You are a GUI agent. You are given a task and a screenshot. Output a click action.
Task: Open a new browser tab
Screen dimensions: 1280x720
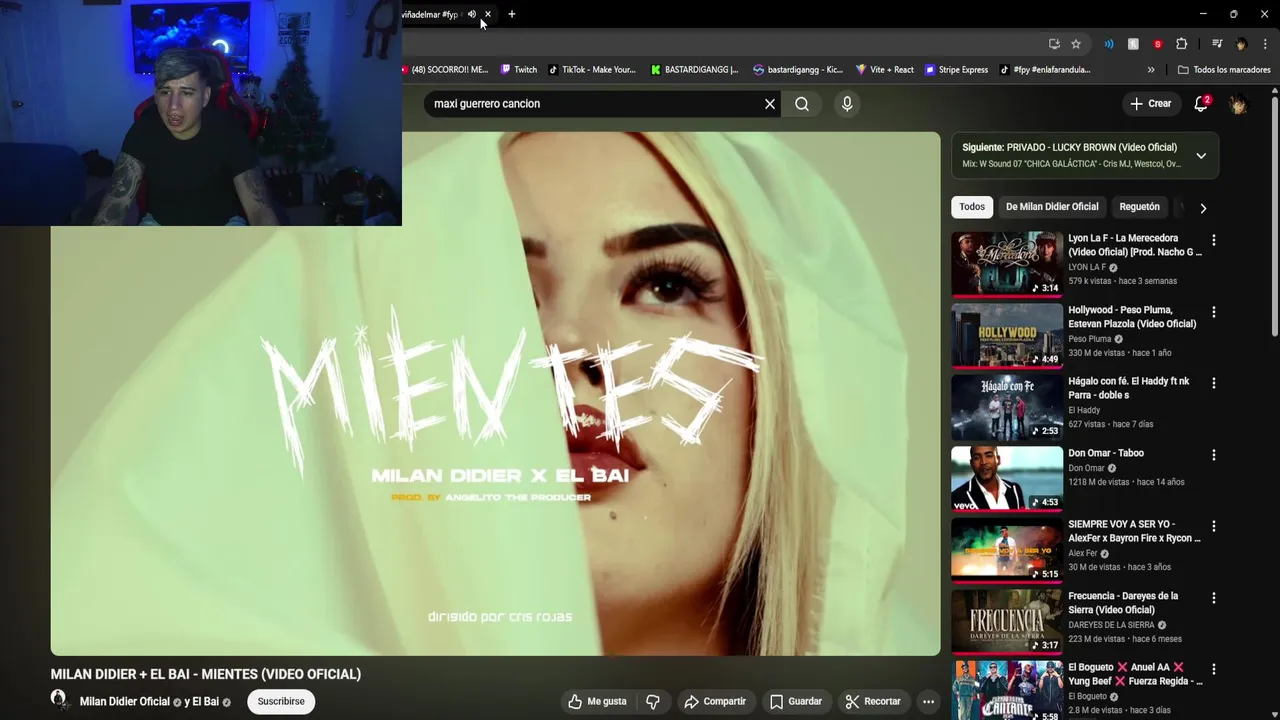512,14
